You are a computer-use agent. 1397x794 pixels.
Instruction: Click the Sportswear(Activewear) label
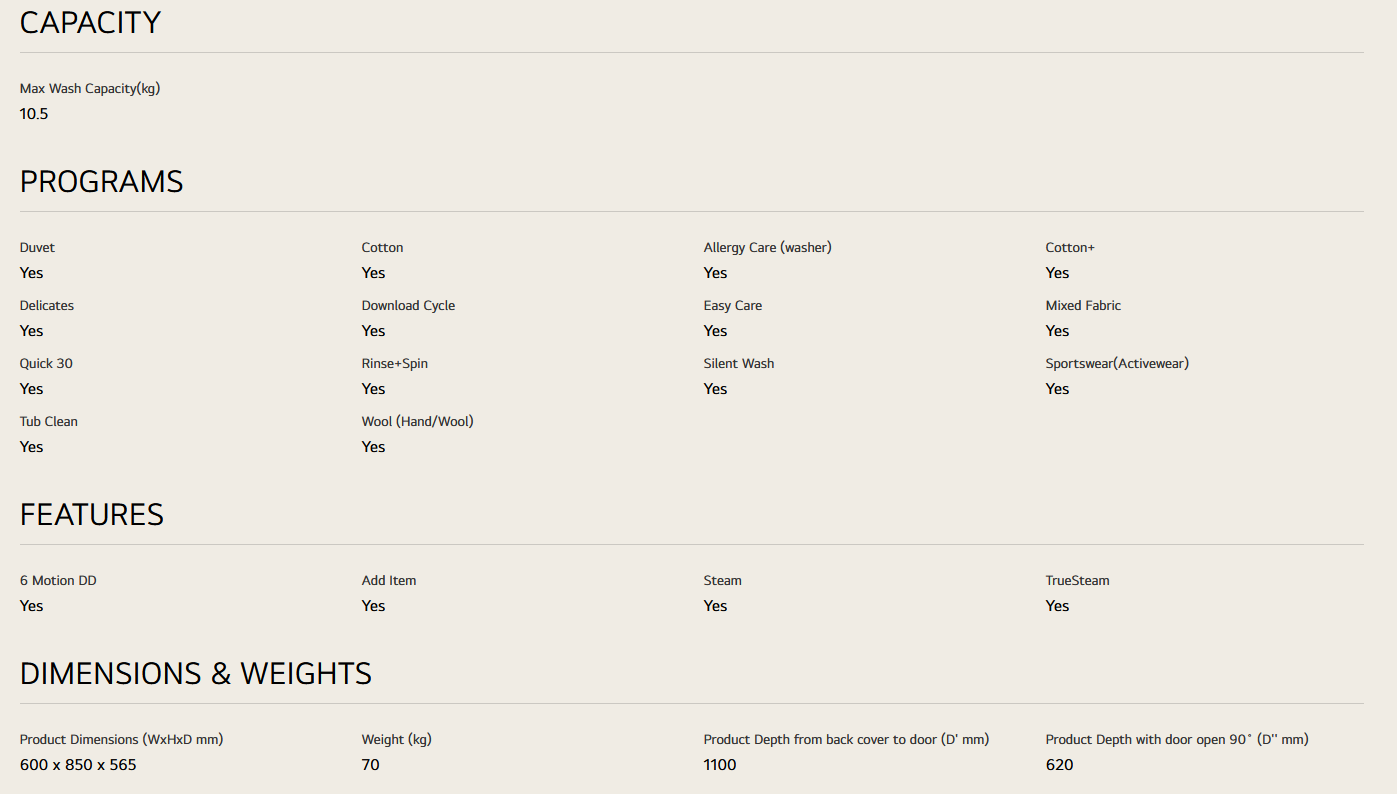coord(1117,363)
